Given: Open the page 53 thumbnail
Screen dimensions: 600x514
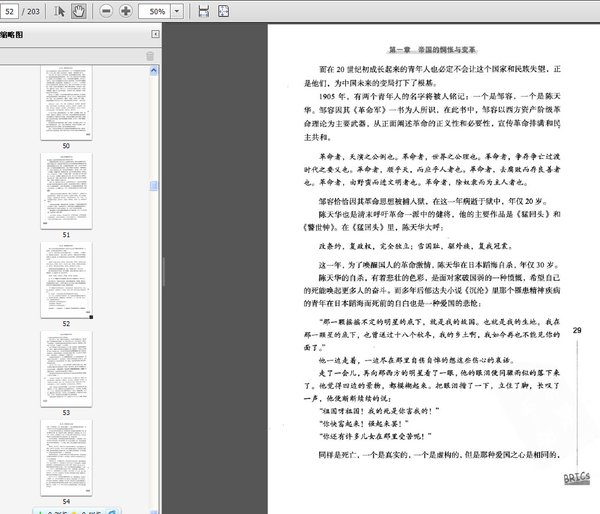Looking at the screenshot, I should 66,369.
